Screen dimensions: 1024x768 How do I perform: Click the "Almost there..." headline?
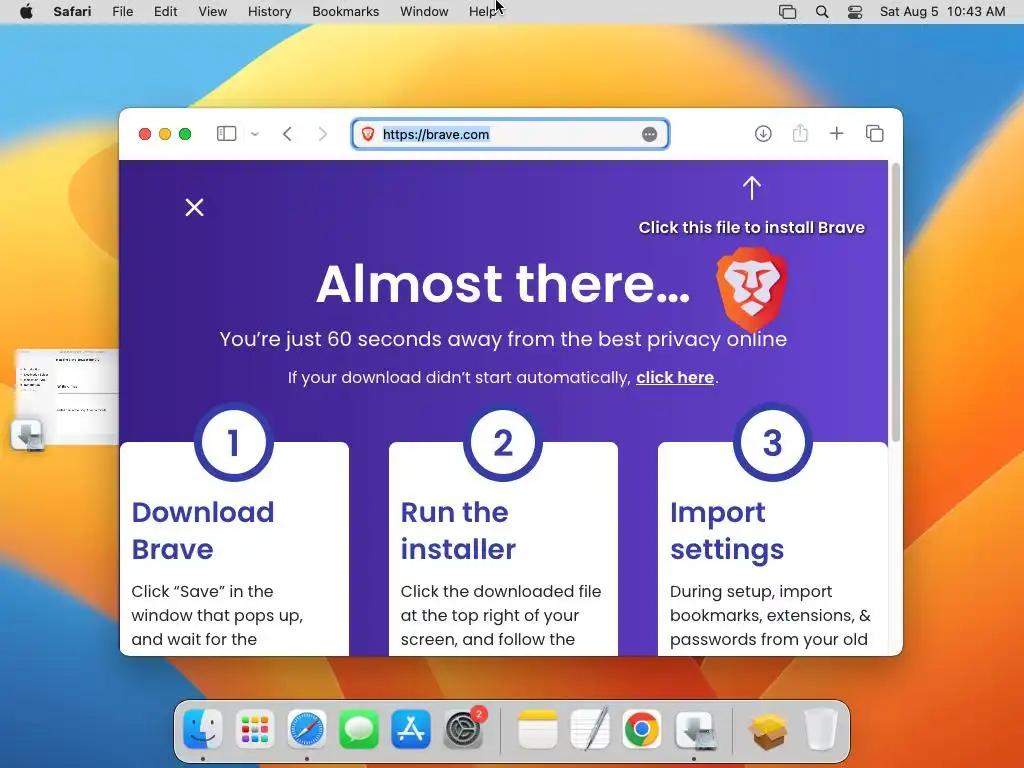[503, 284]
